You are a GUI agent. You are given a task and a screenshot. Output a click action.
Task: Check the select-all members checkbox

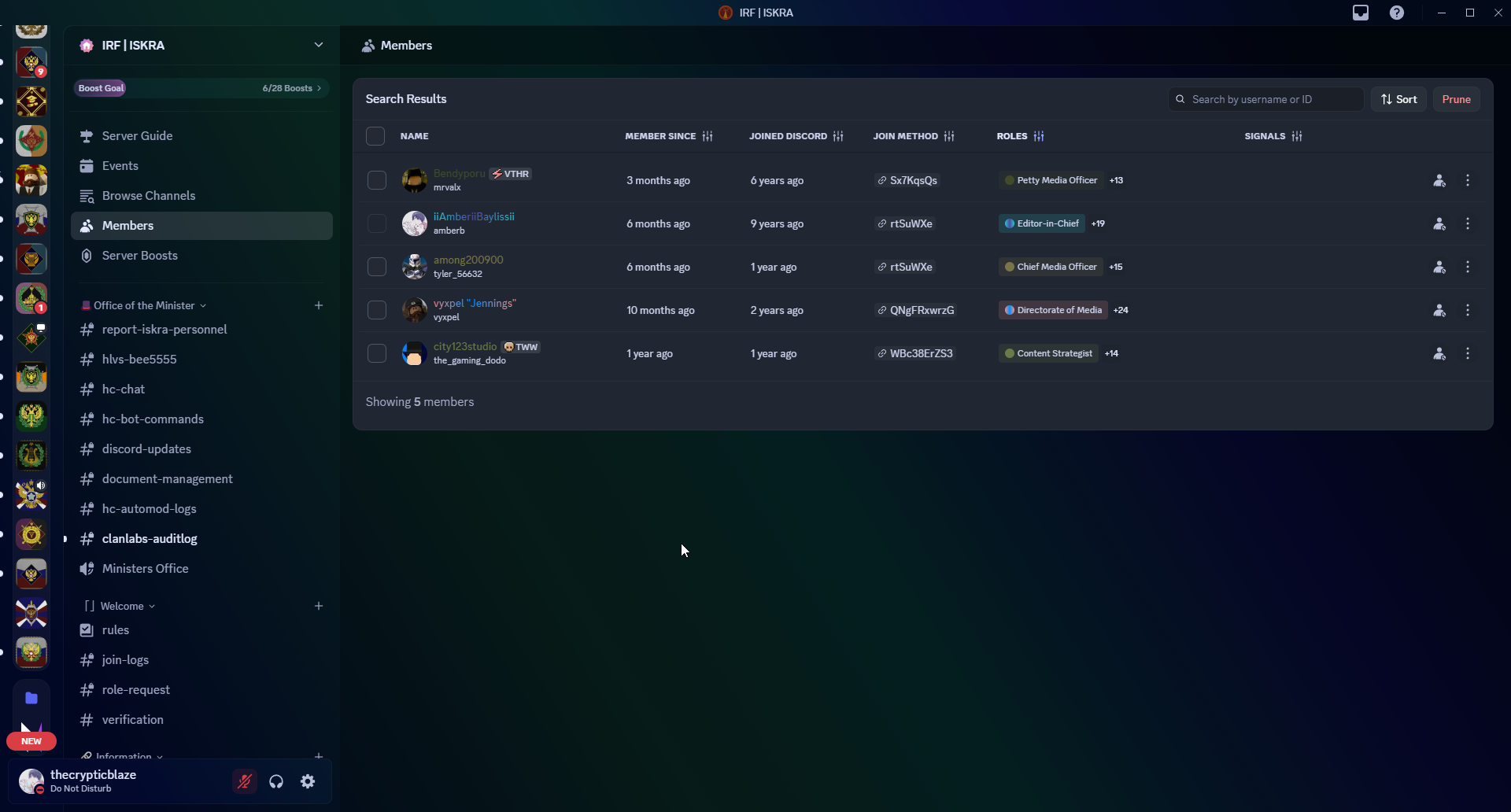point(375,136)
